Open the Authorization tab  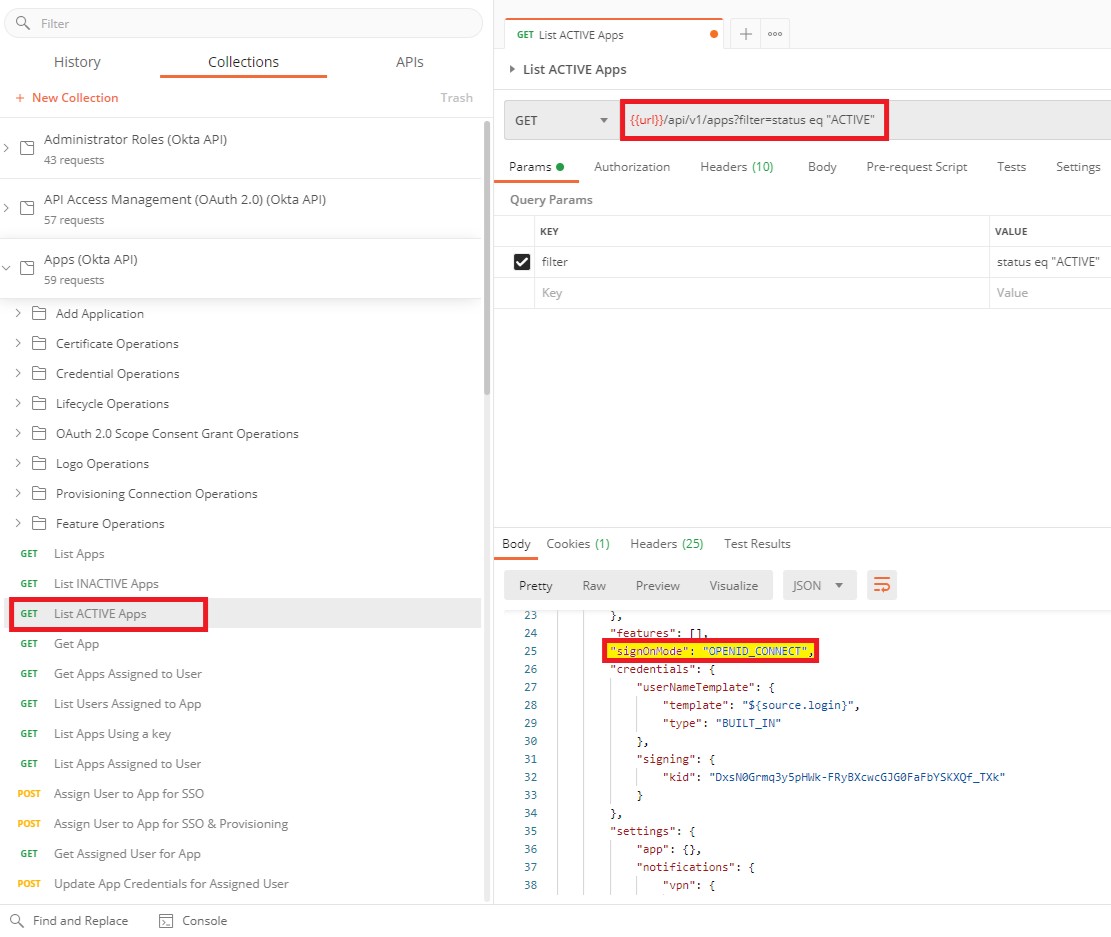click(632, 167)
